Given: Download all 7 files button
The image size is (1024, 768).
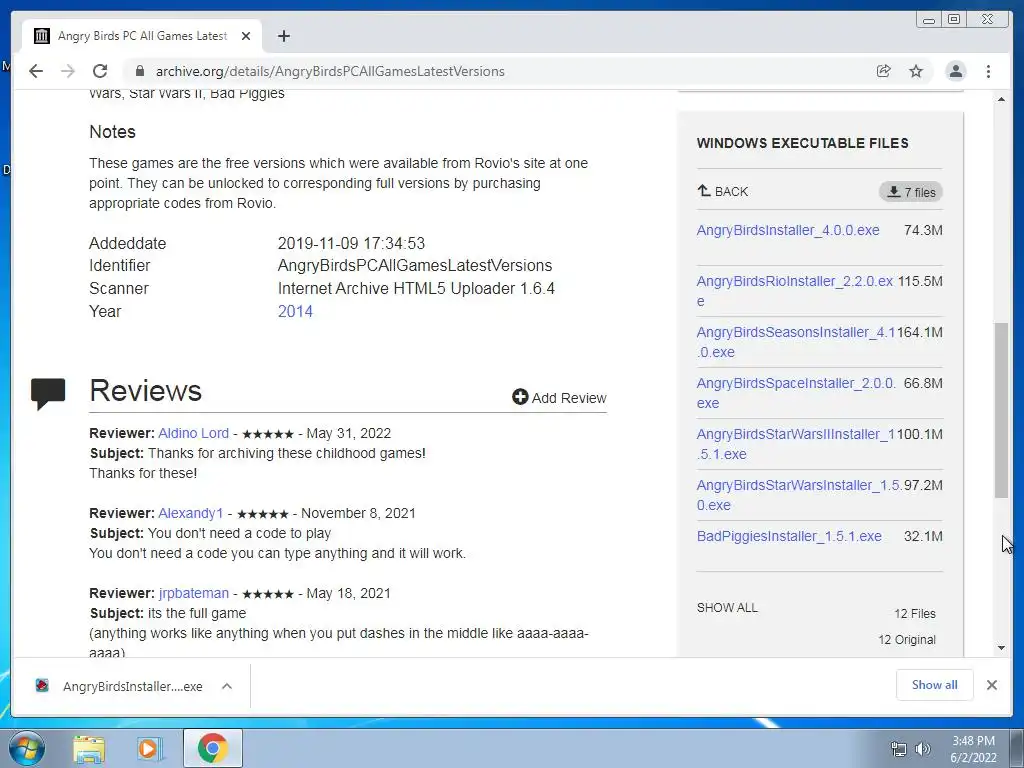Looking at the screenshot, I should tap(910, 192).
